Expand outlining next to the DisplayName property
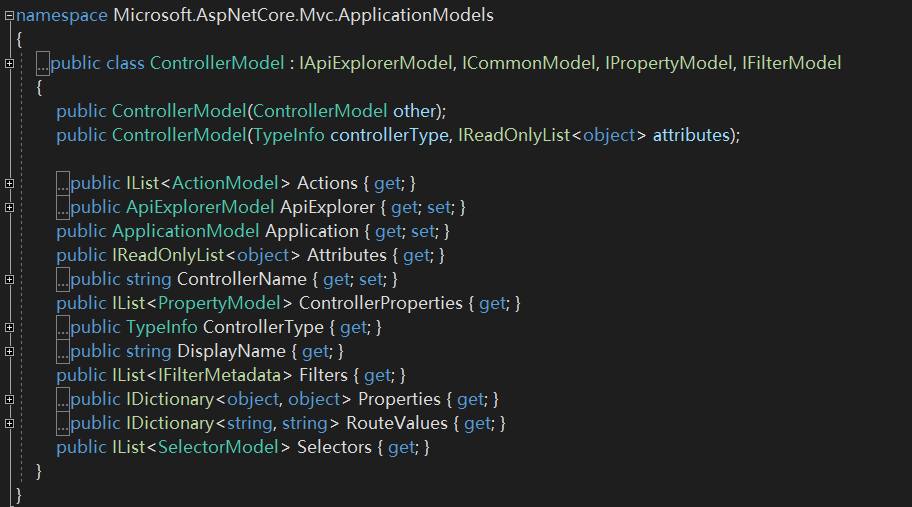Image resolution: width=912 pixels, height=507 pixels. [x=9, y=351]
